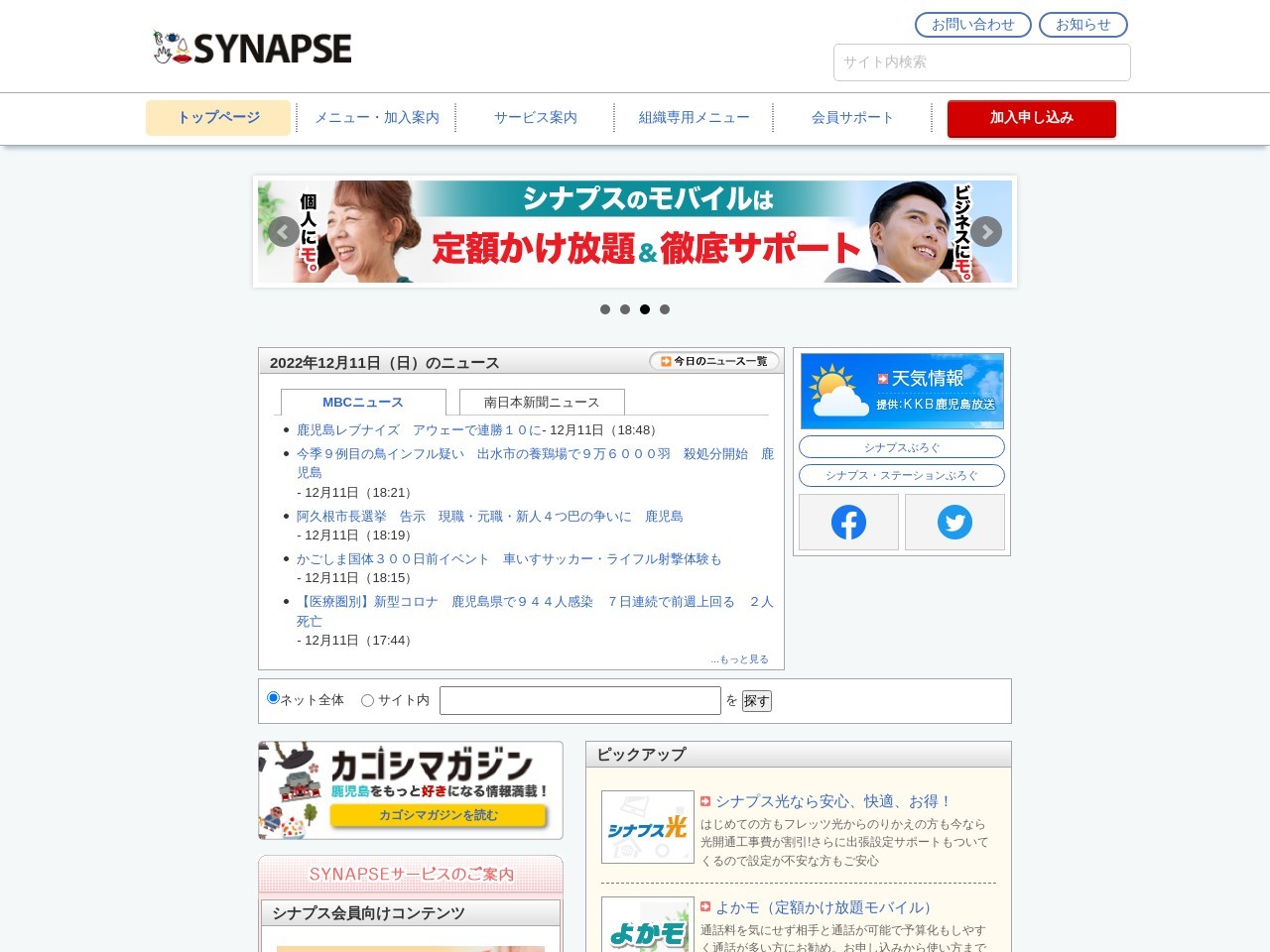Open the Twitter icon link
1270x952 pixels.
(954, 522)
